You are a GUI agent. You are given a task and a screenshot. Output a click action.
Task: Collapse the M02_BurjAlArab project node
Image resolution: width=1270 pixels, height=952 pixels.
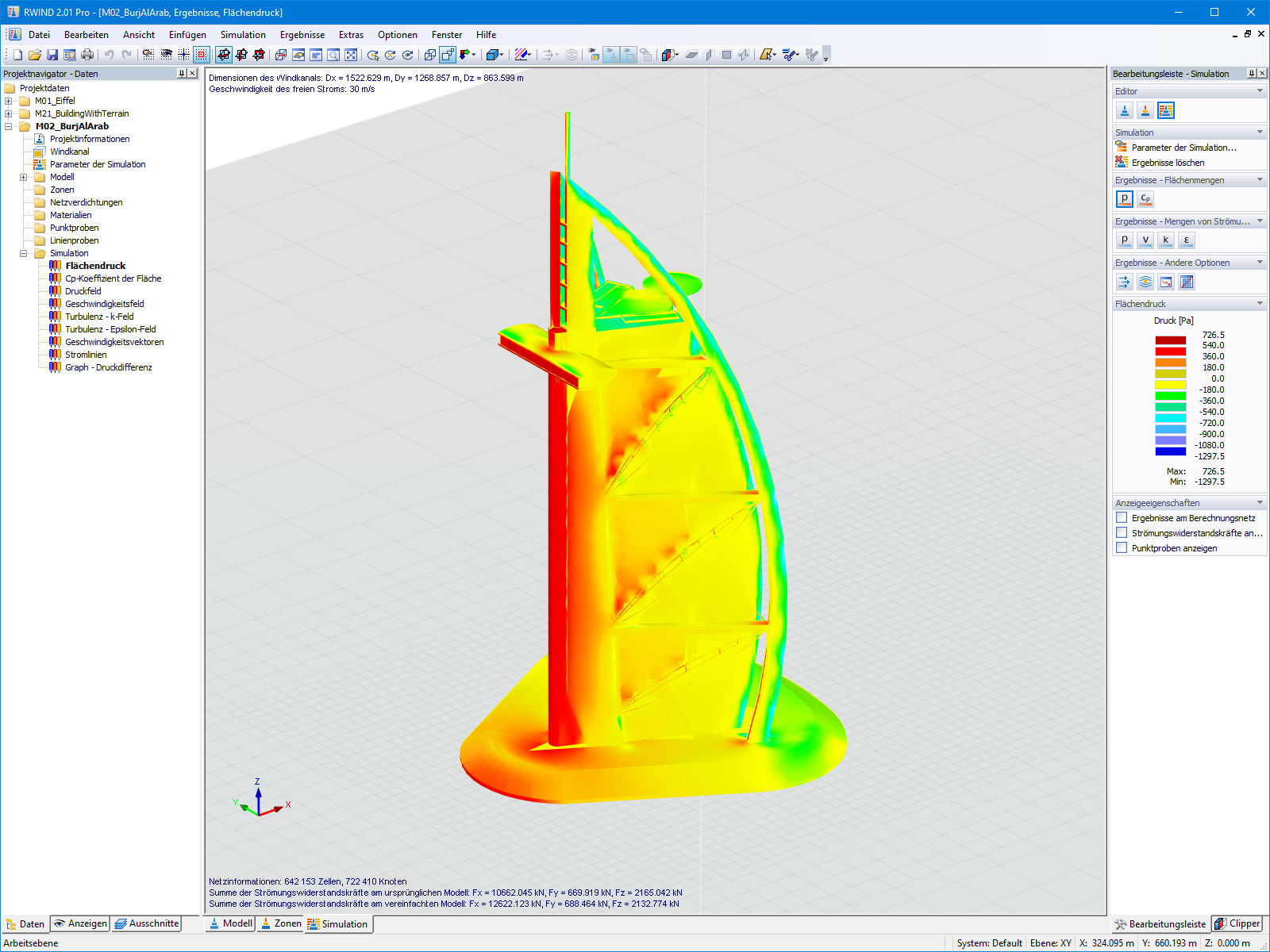click(x=9, y=126)
